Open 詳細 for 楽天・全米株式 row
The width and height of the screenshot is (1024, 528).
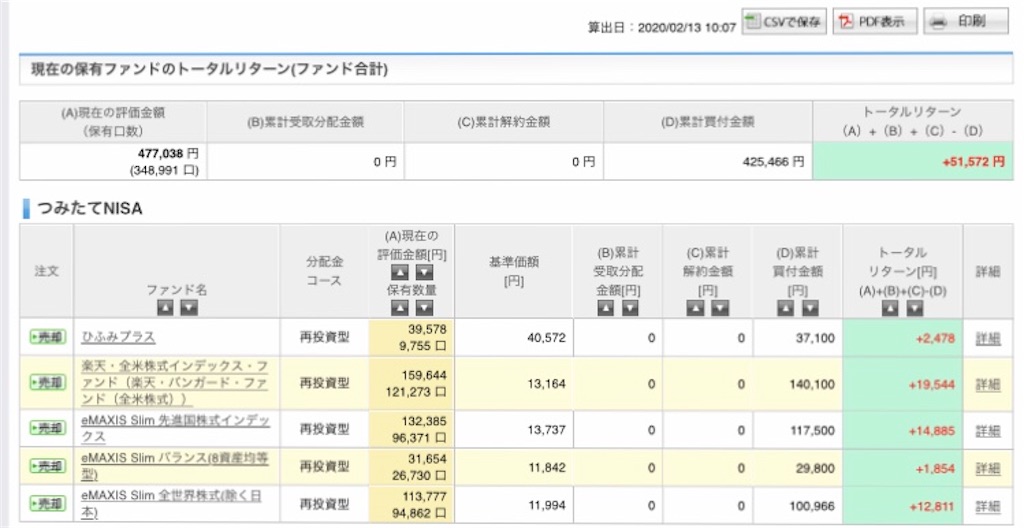click(x=987, y=384)
